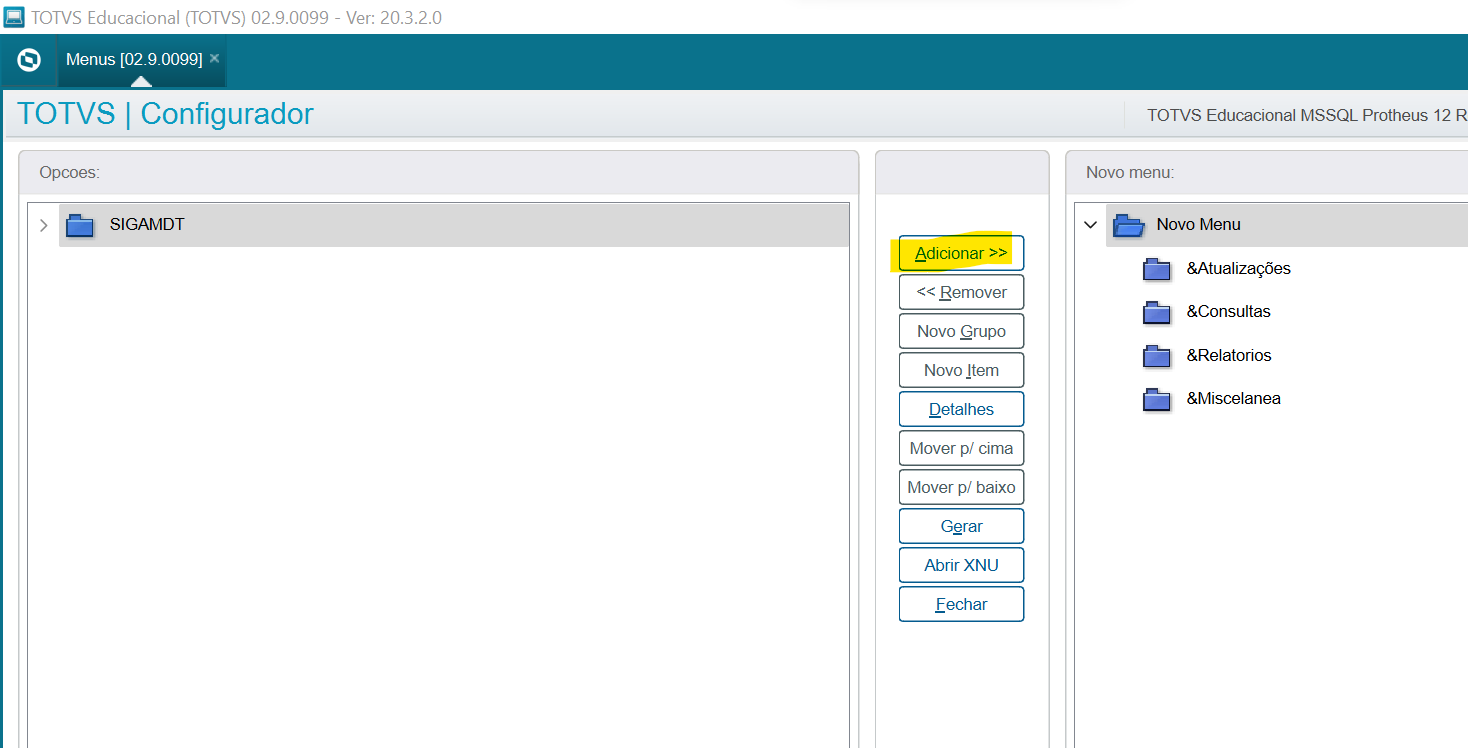Click the << Remover button
This screenshot has width=1468, height=748.
[x=961, y=292]
